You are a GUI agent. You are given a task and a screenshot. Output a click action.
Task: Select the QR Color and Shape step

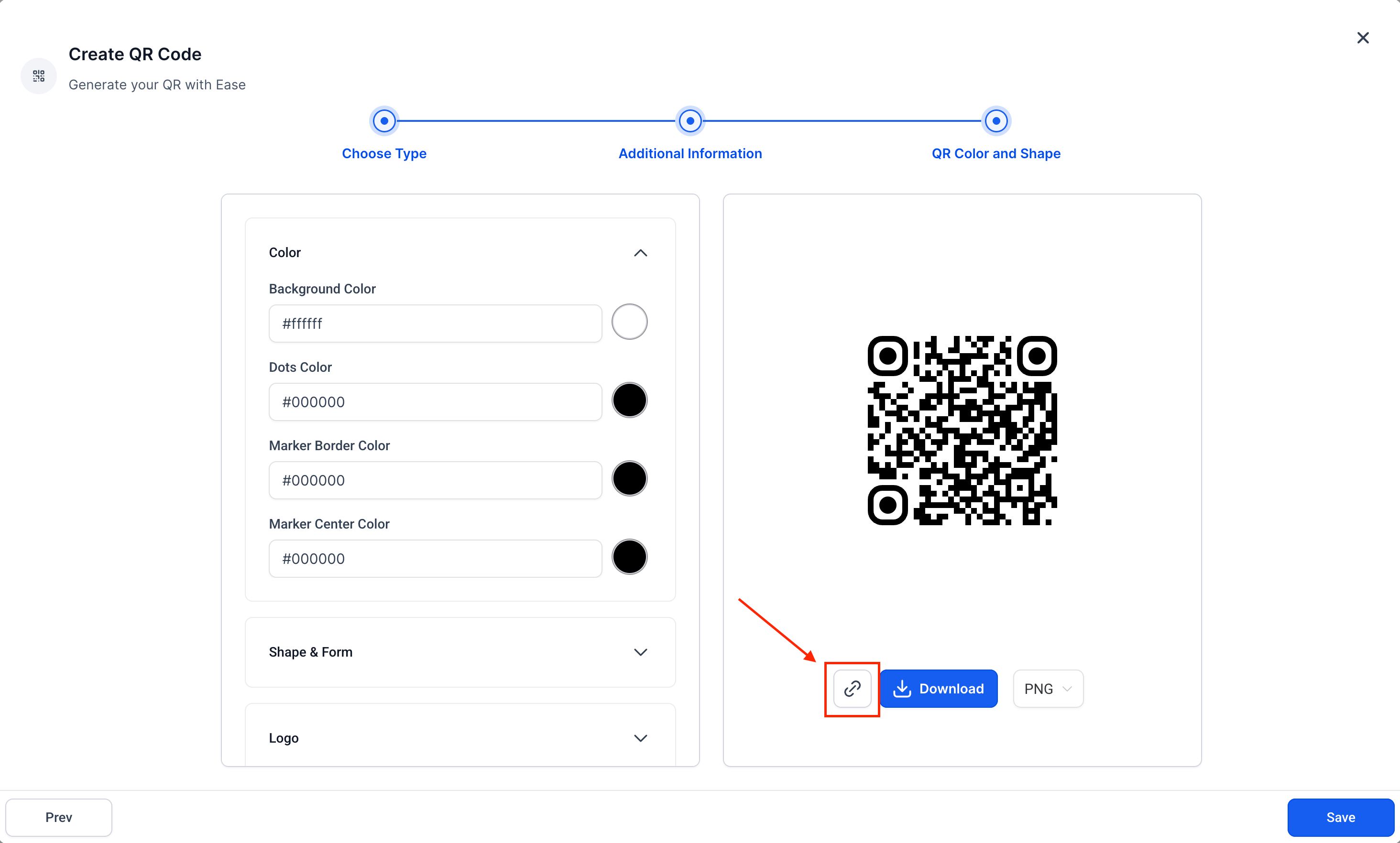pyautogui.click(x=995, y=120)
